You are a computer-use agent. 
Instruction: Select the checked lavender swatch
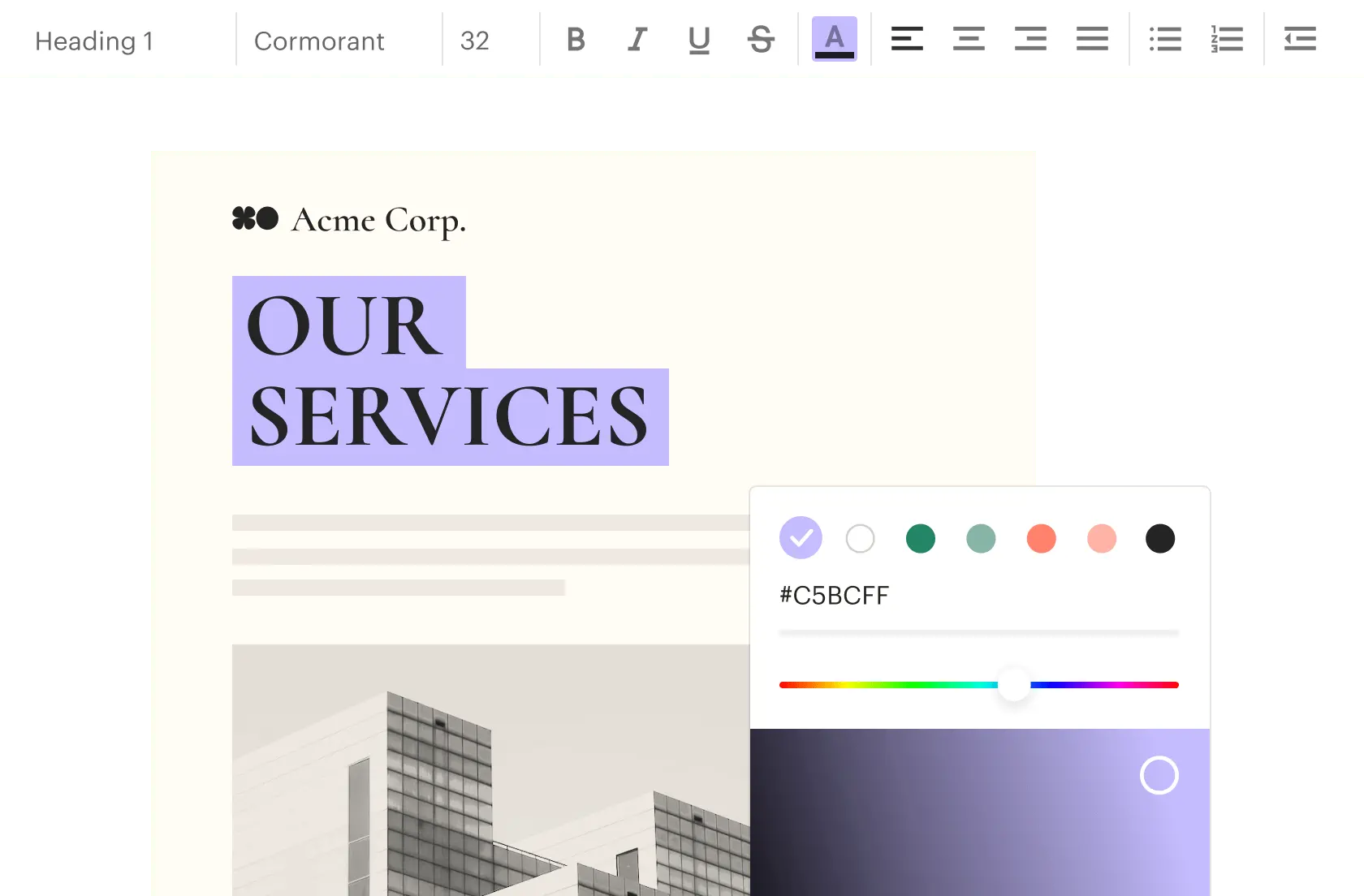point(801,538)
